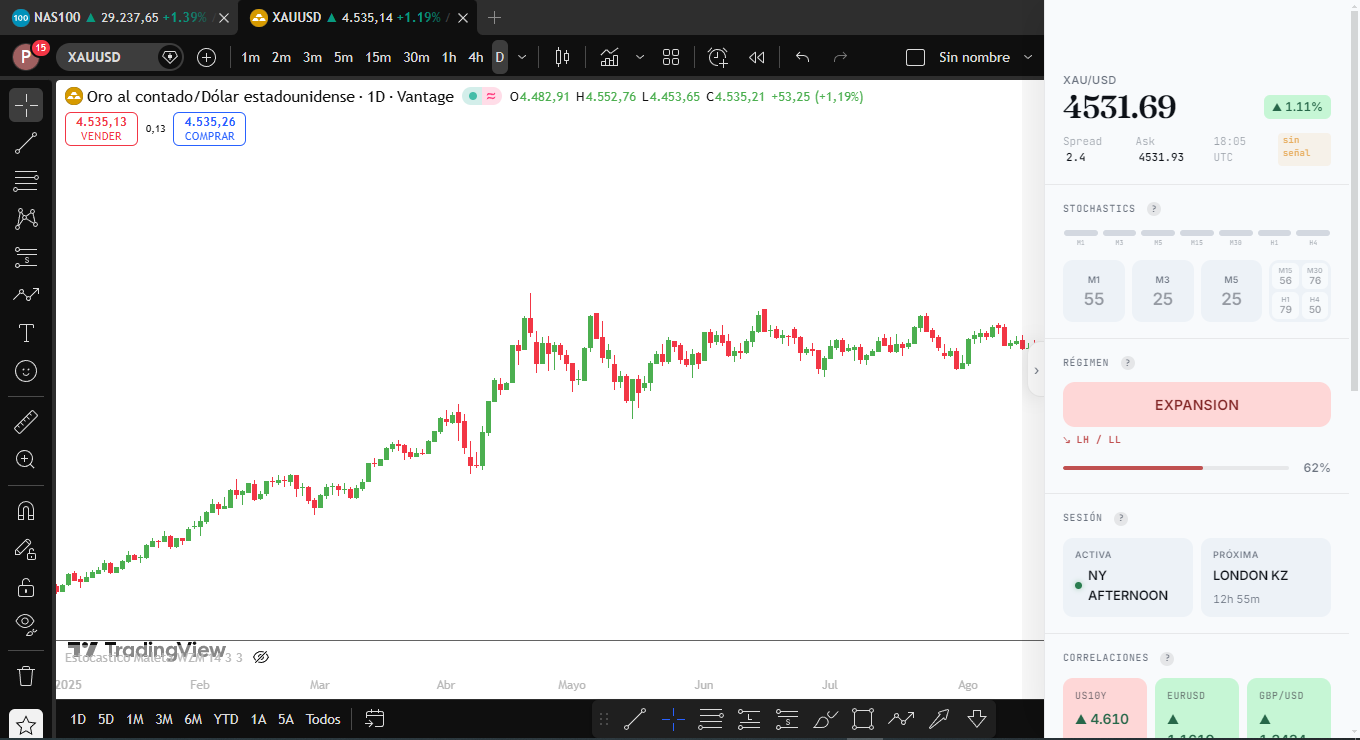Screen dimensions: 1360x740
Task: Toggle the market status pill next to Vantage
Action: click(481, 97)
